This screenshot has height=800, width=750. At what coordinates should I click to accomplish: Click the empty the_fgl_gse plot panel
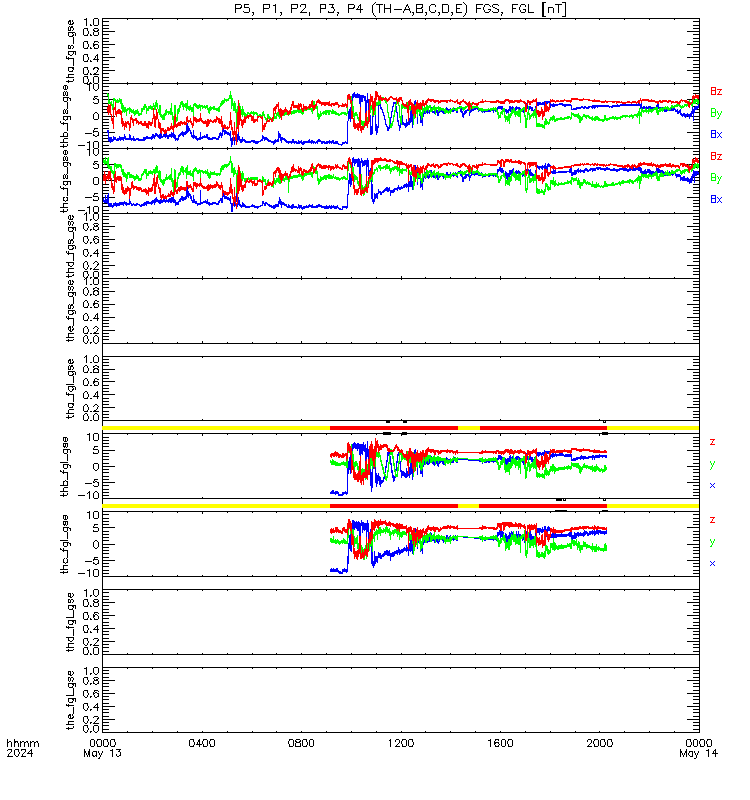click(x=401, y=700)
